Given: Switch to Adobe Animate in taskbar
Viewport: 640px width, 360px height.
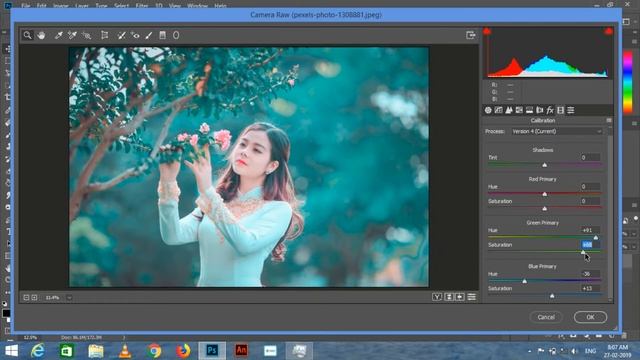Looking at the screenshot, I should (241, 351).
